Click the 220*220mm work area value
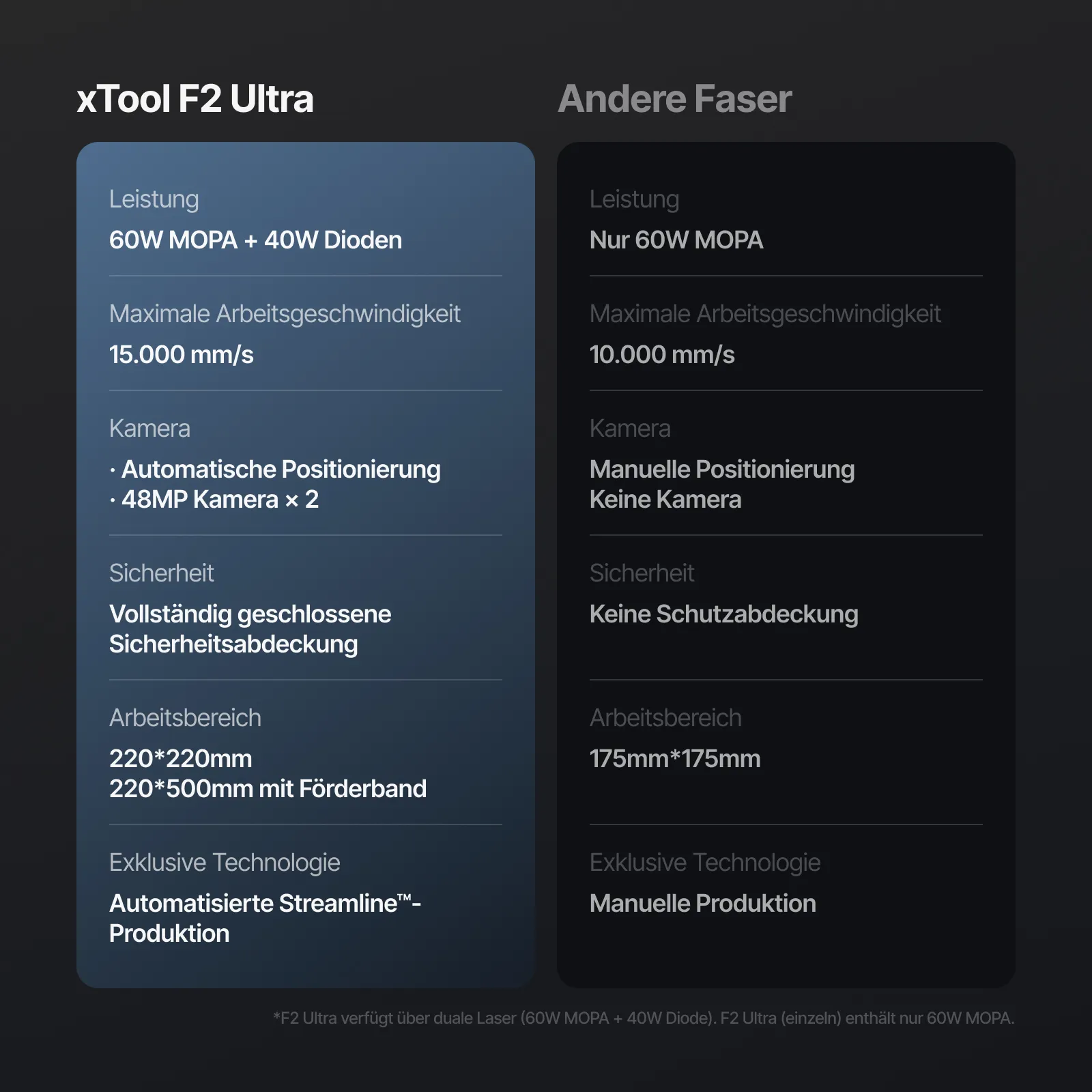Viewport: 1092px width, 1092px height. click(x=181, y=759)
